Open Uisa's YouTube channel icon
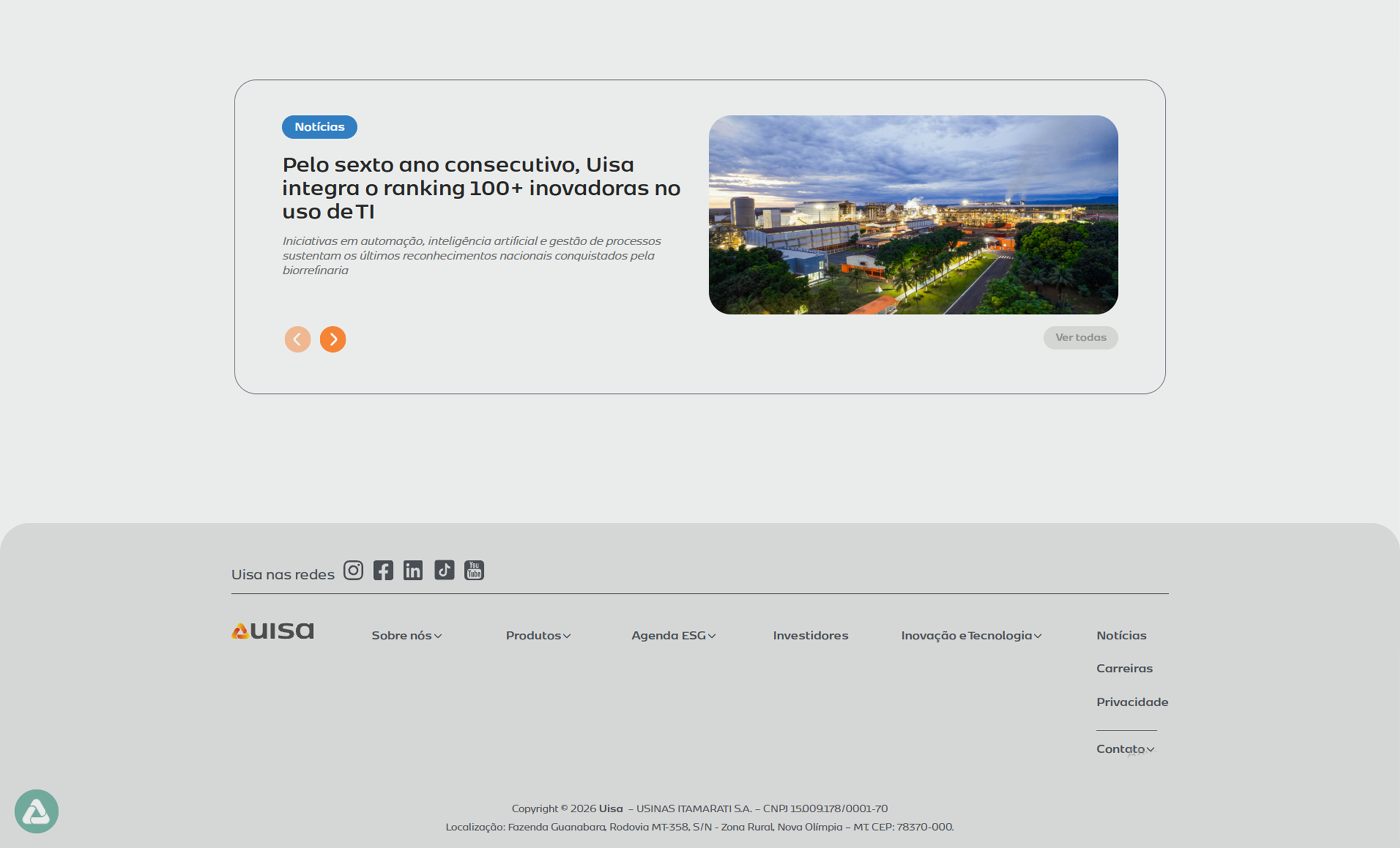This screenshot has height=848, width=1400. click(x=474, y=570)
